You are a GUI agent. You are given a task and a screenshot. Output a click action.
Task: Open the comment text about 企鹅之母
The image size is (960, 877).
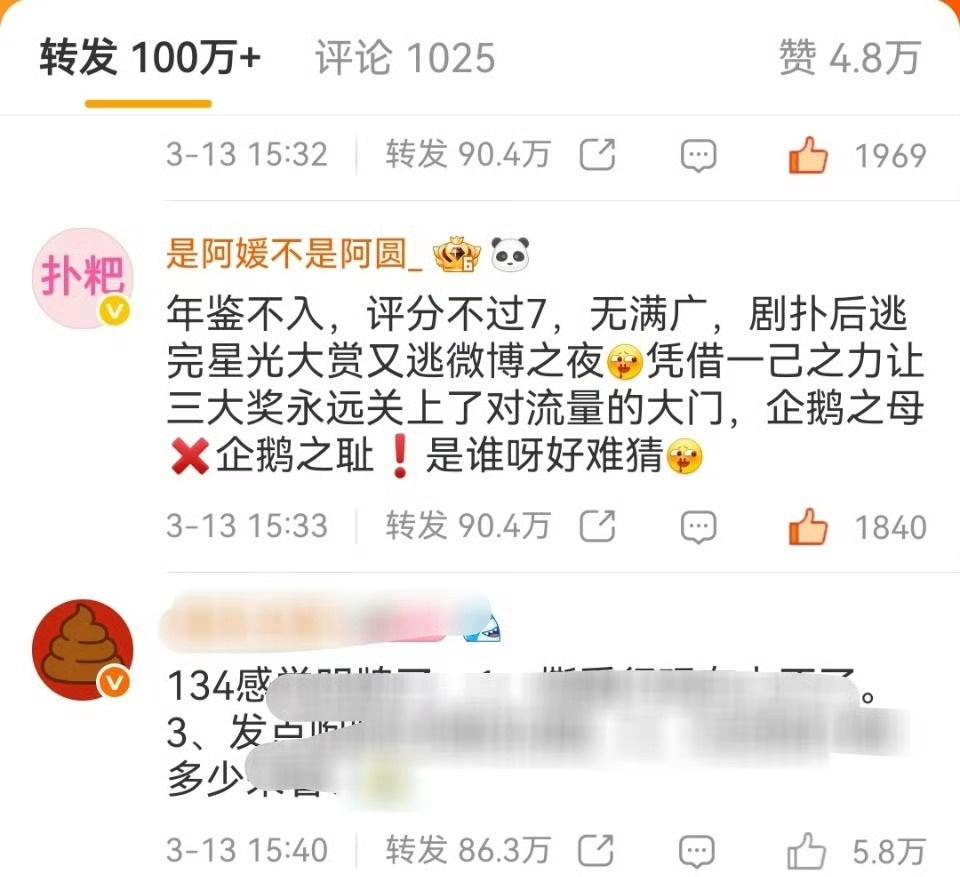[544, 384]
